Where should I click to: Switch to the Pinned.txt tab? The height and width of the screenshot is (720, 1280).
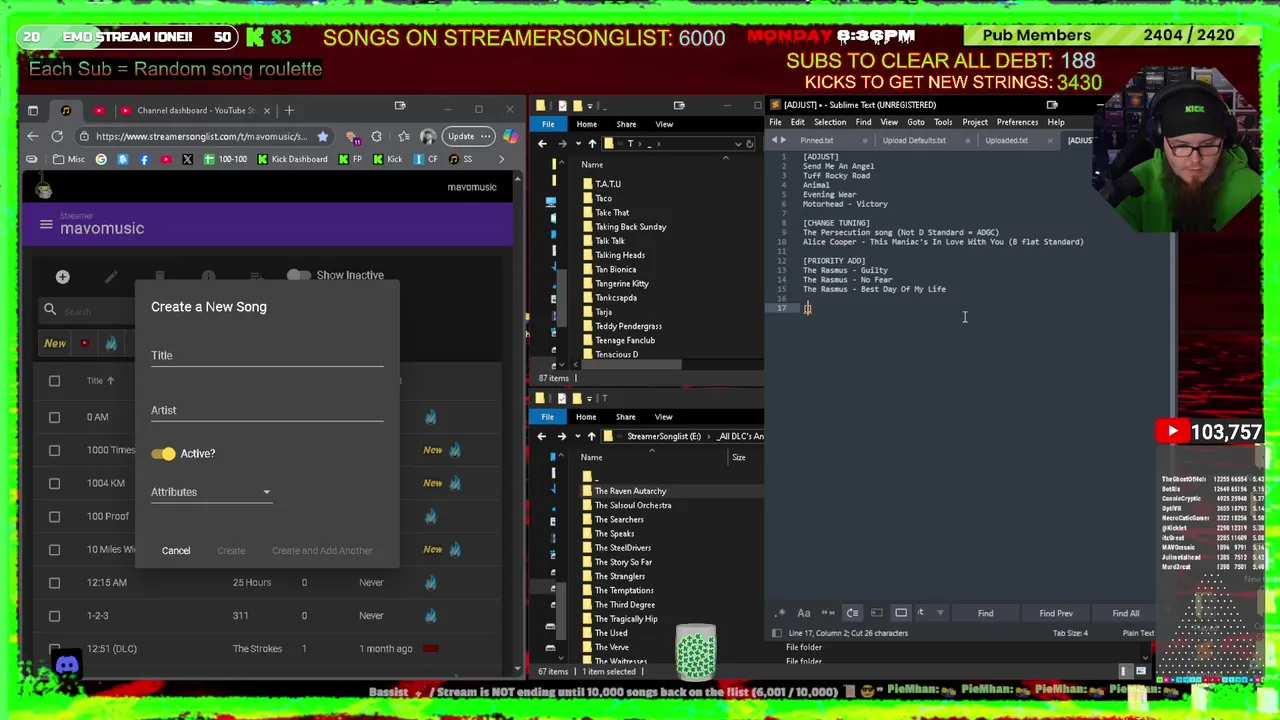pos(817,141)
